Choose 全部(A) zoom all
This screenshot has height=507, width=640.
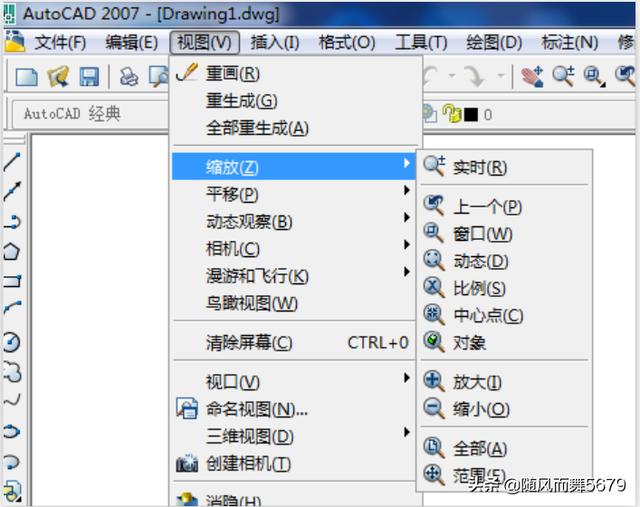(x=504, y=449)
